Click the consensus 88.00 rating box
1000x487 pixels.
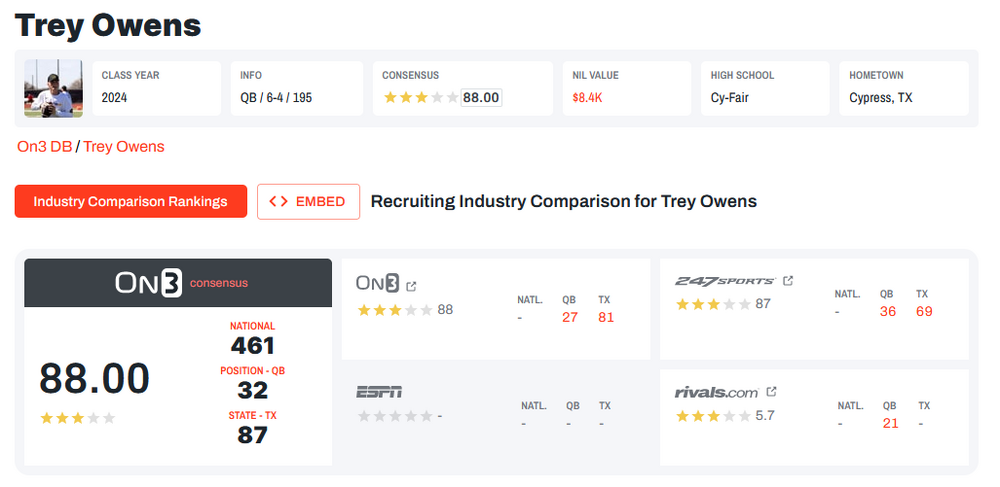click(481, 98)
